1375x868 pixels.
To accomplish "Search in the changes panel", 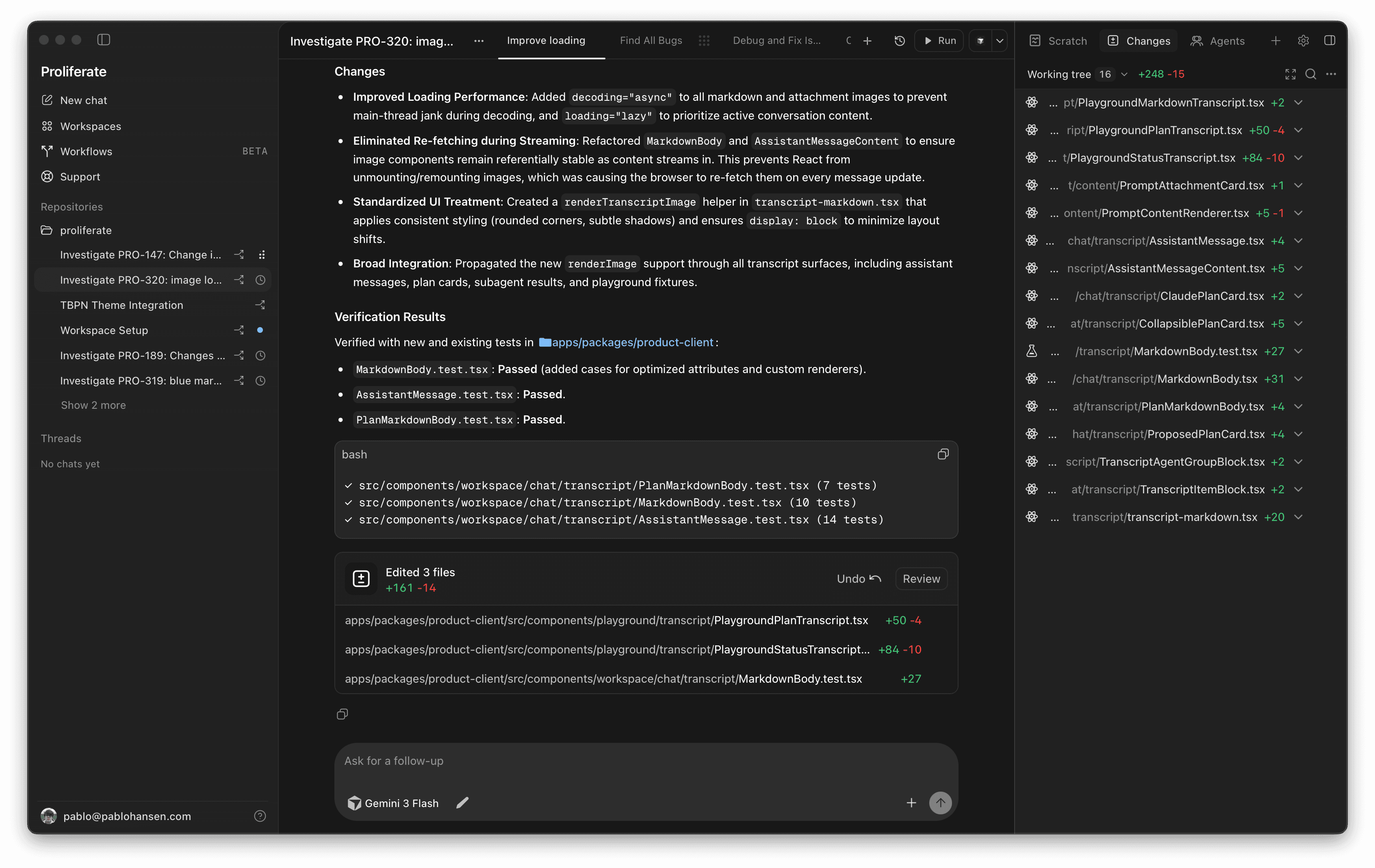I will [1311, 74].
